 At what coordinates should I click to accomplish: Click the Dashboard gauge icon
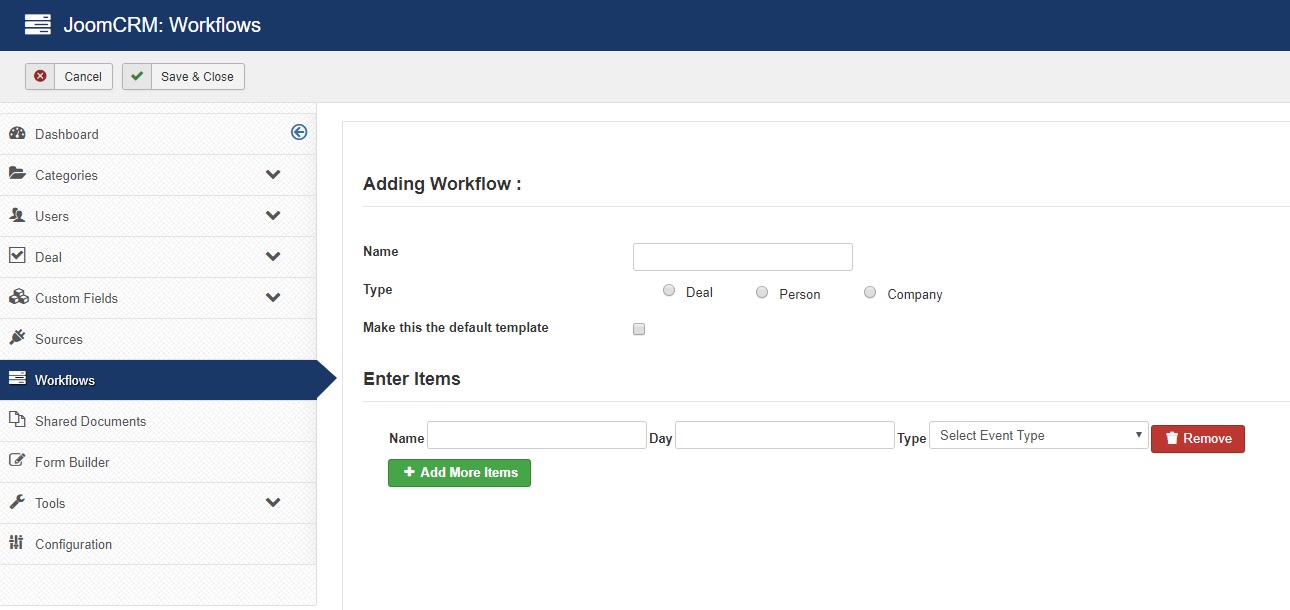tap(17, 133)
